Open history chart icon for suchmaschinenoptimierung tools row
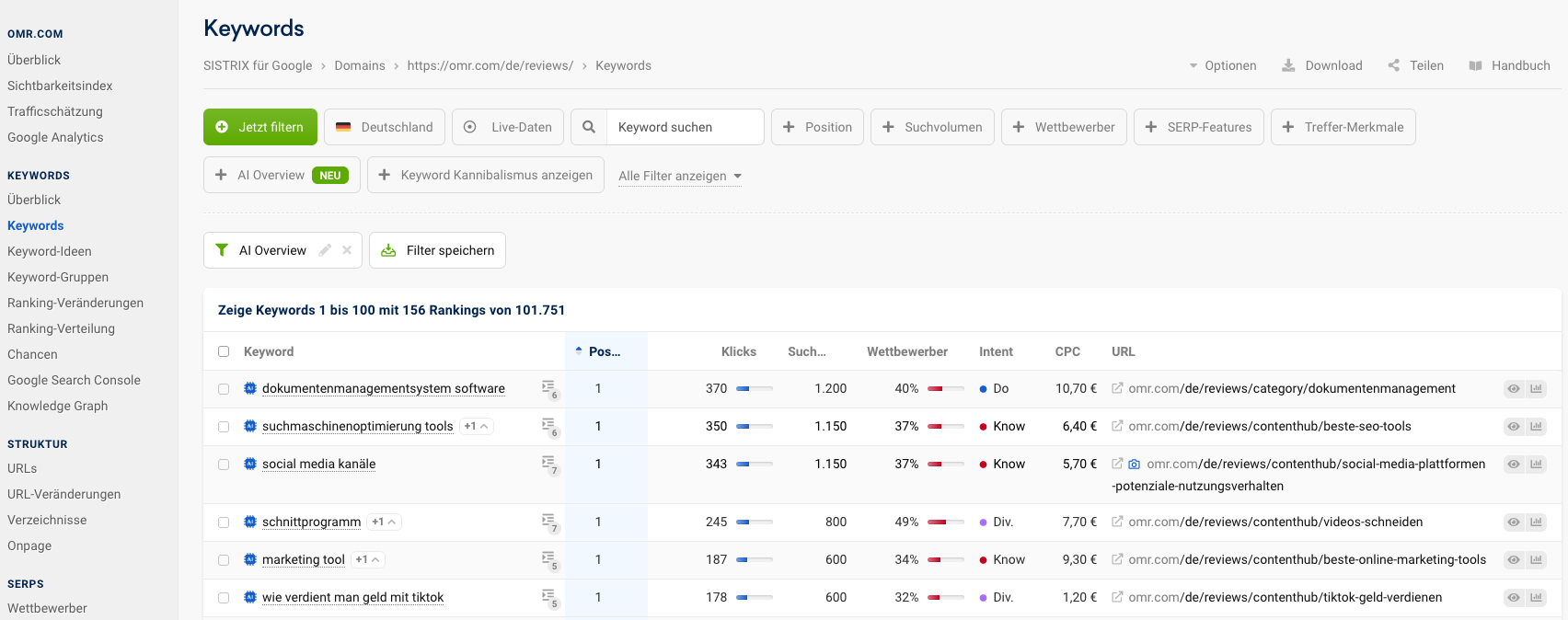This screenshot has height=620, width=1568. point(1536,427)
